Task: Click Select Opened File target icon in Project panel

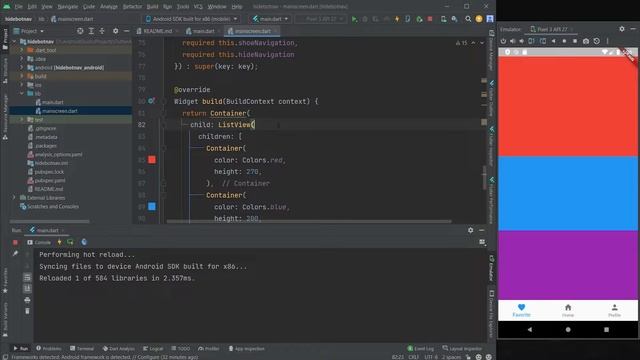Action: coord(80,31)
